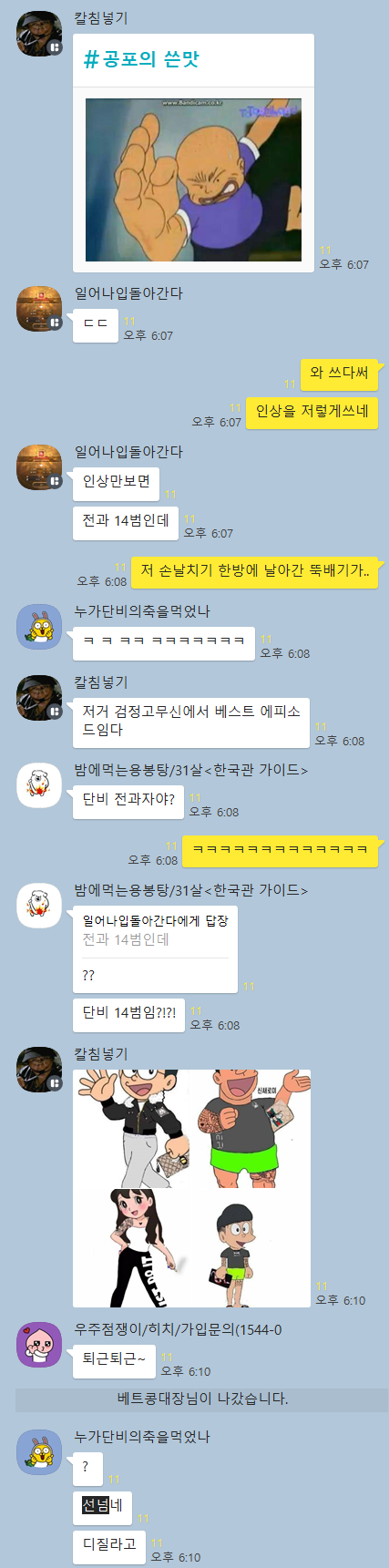Open 밤에먹는용봉탕's avatar beside 단비 전과자야?
The height and width of the screenshot is (1568, 389).
point(39,785)
